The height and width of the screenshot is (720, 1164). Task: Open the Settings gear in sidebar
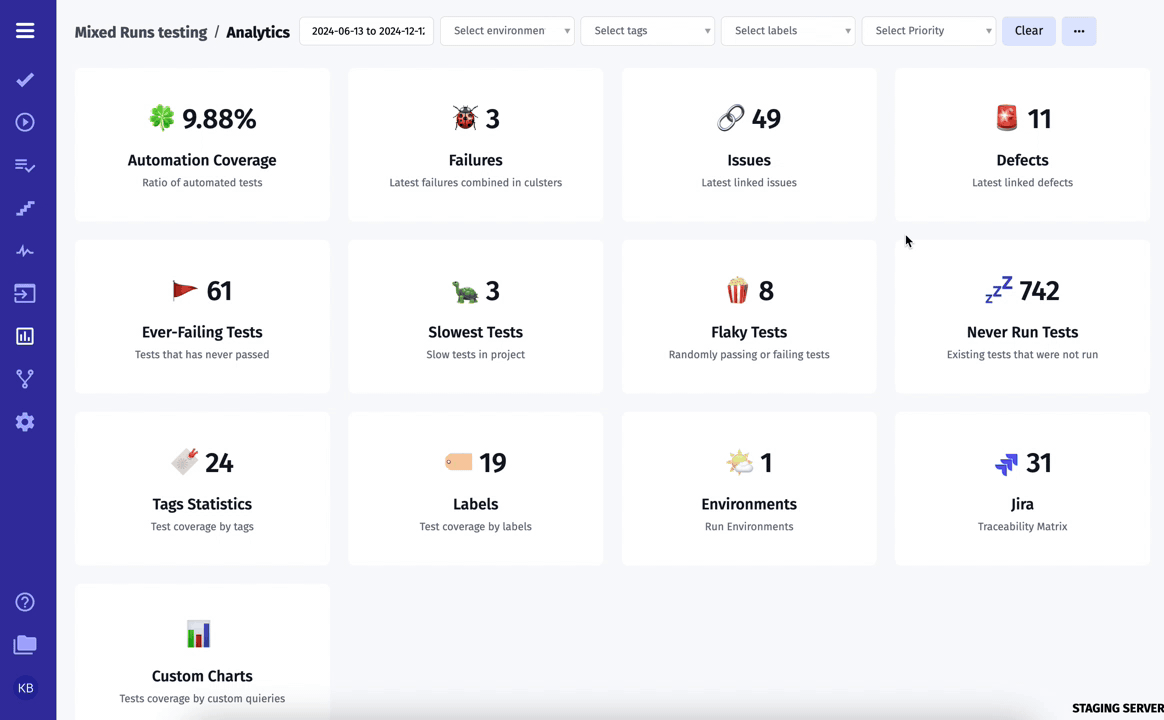[x=25, y=422]
